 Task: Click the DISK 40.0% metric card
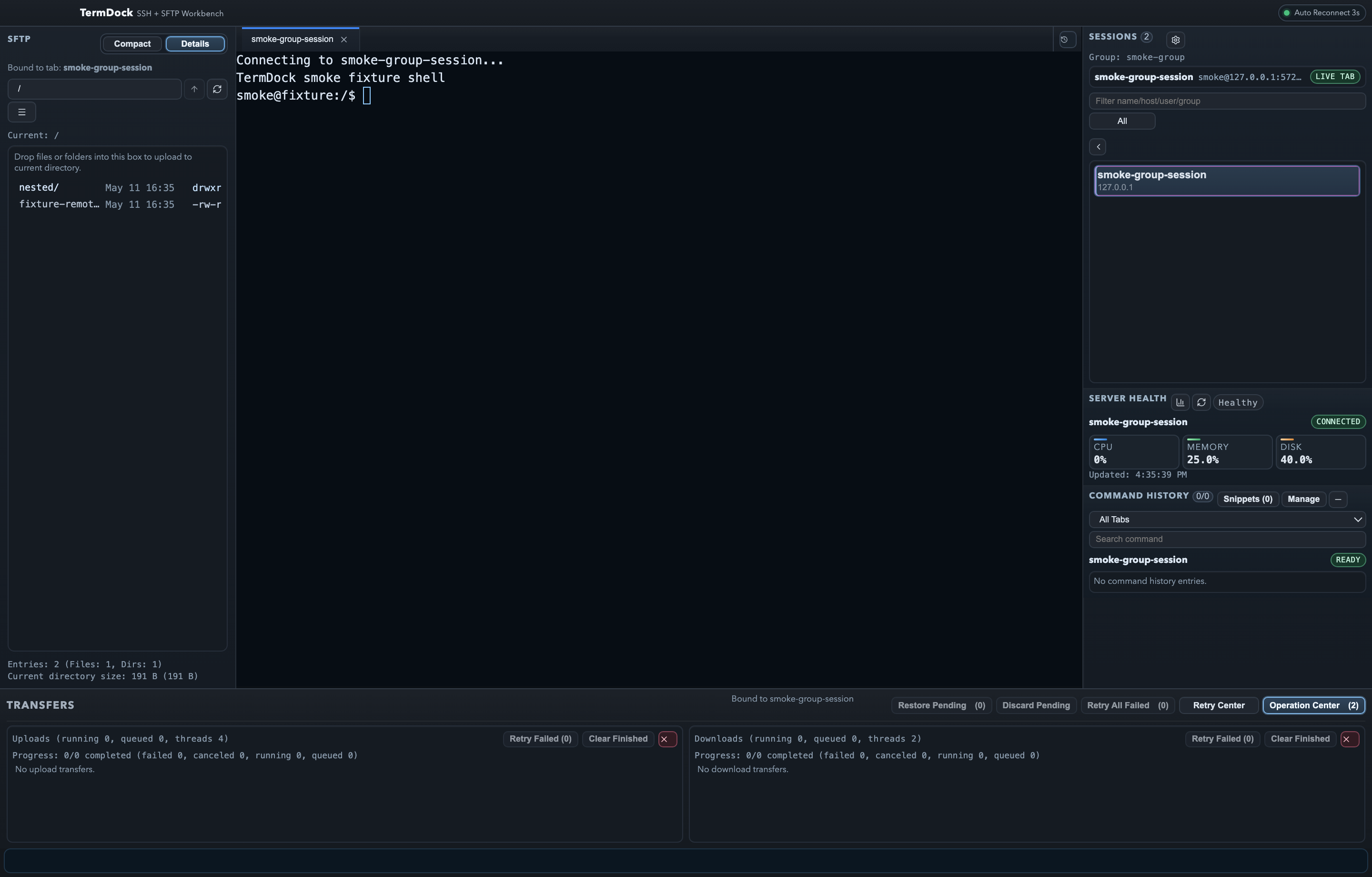(1321, 453)
